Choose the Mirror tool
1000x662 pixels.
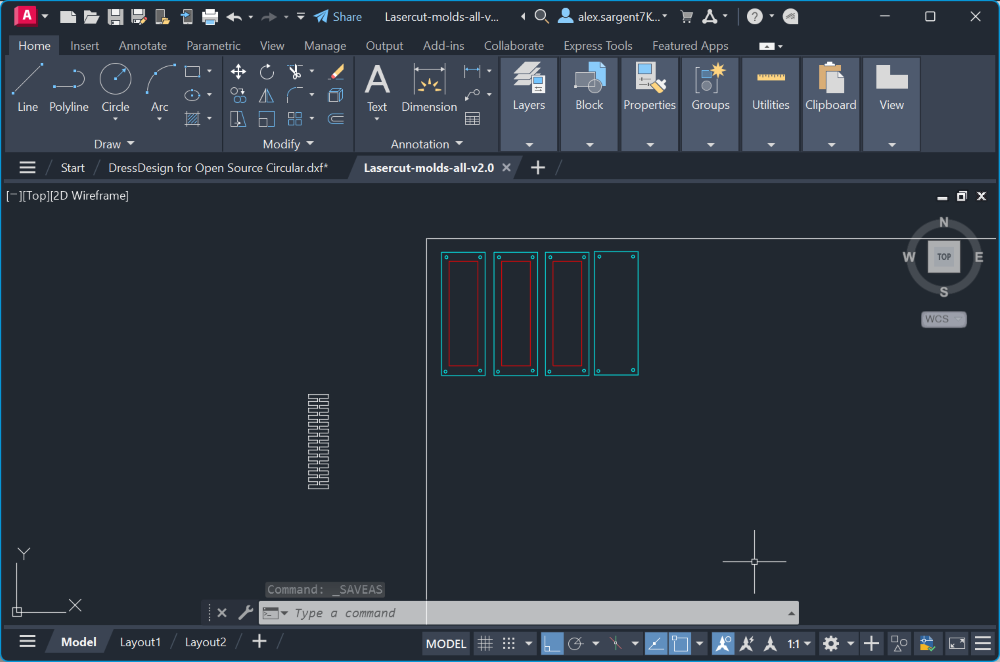click(267, 96)
